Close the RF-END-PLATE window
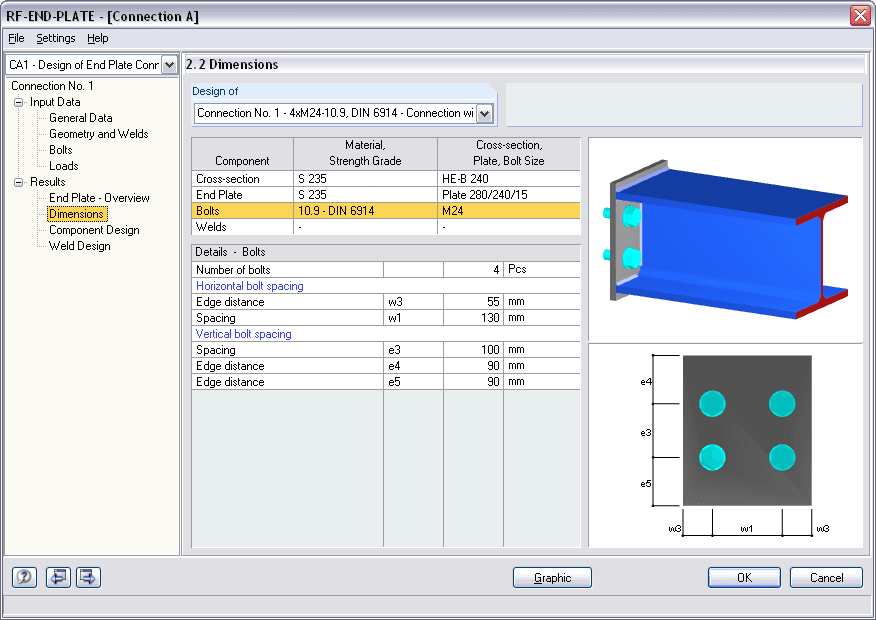 (x=860, y=16)
